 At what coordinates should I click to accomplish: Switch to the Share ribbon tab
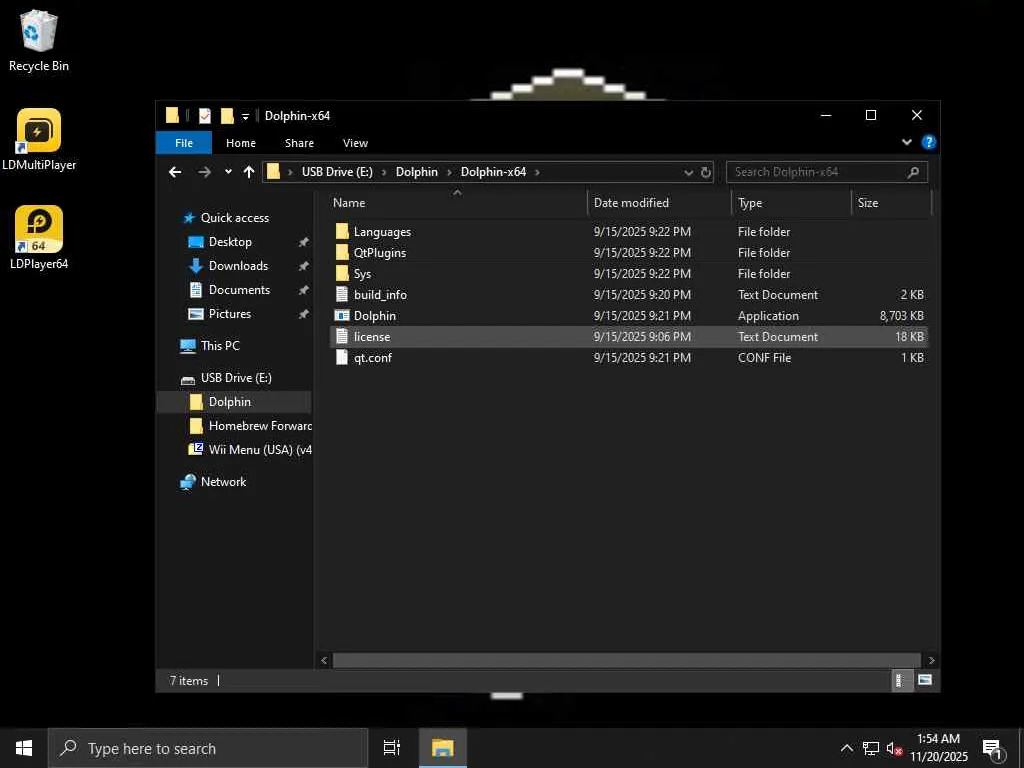(x=299, y=143)
